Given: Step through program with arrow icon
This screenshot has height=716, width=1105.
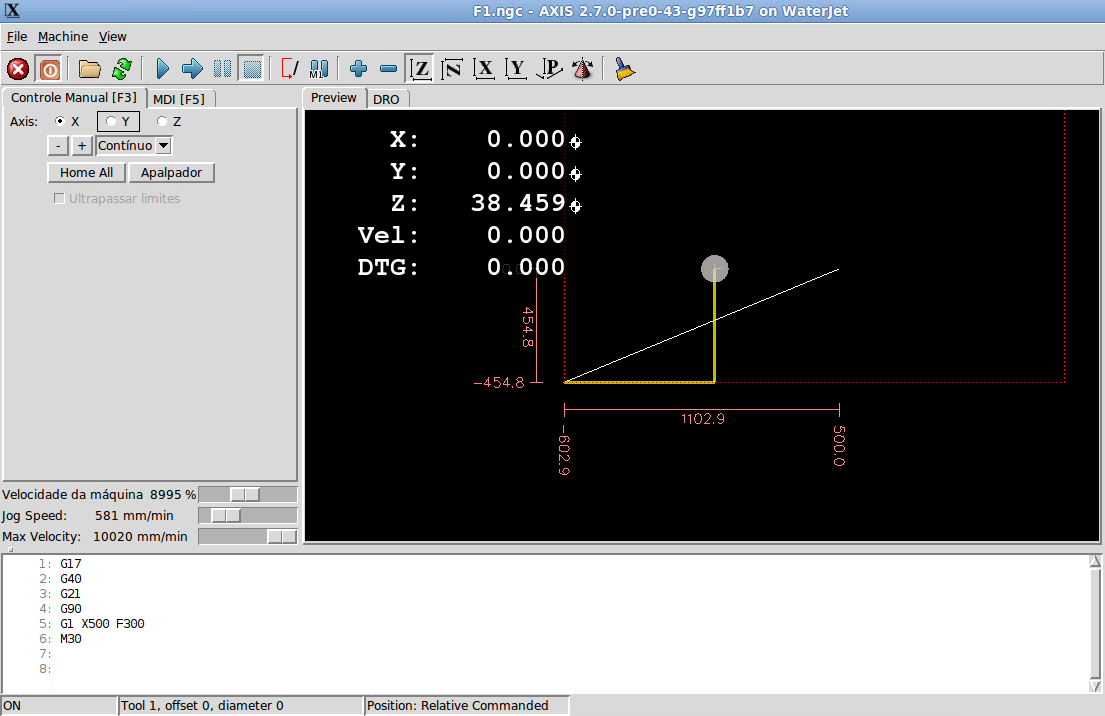Looking at the screenshot, I should click(x=192, y=69).
